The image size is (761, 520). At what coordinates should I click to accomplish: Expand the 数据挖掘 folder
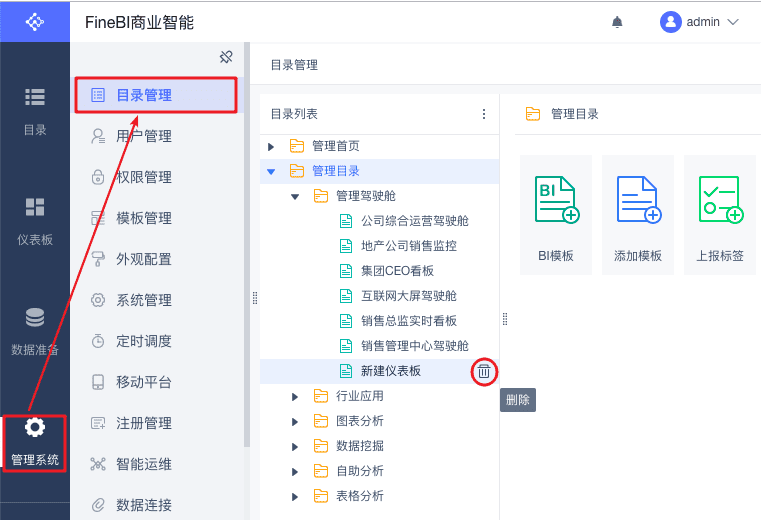(295, 446)
